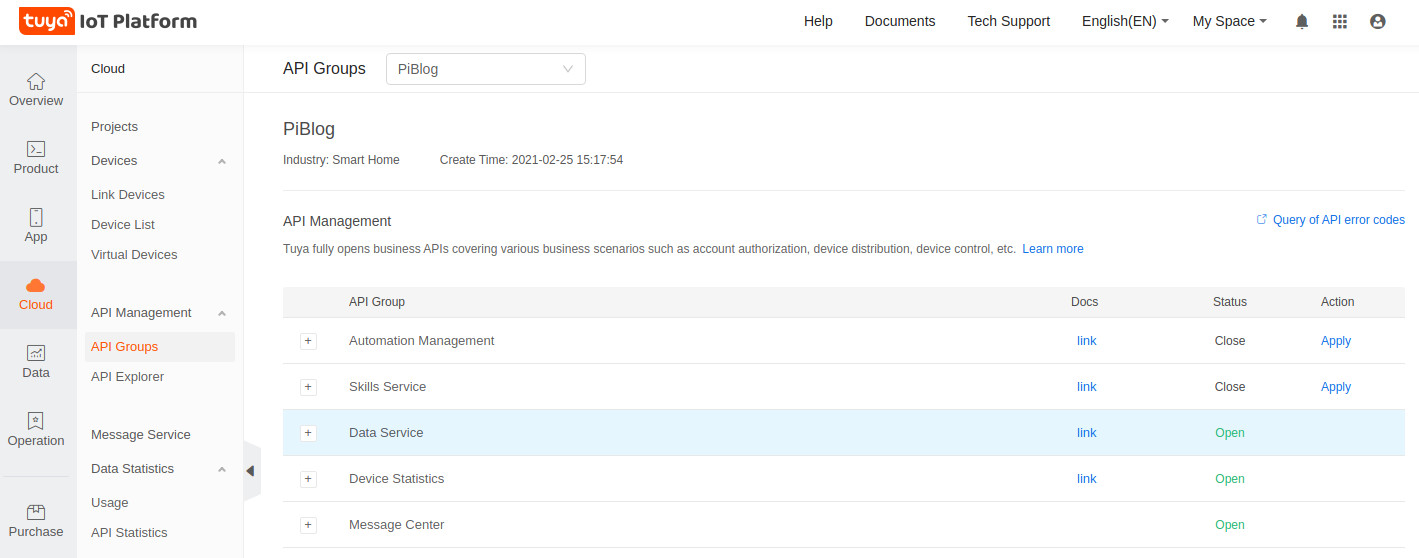Open the PiBlog project dropdown
The image size is (1419, 558).
coord(486,69)
